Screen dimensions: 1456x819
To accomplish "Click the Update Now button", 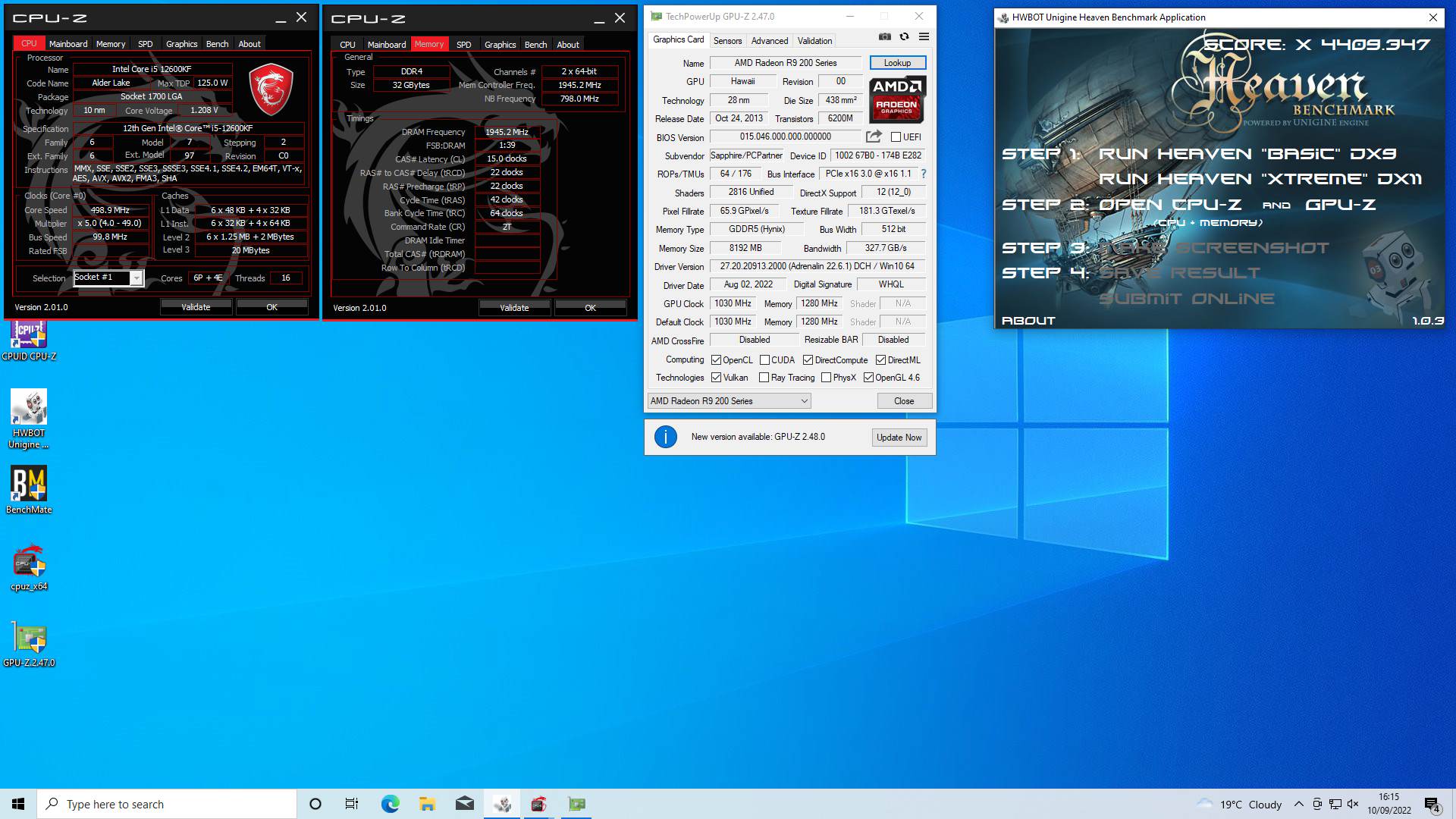I will tap(899, 438).
